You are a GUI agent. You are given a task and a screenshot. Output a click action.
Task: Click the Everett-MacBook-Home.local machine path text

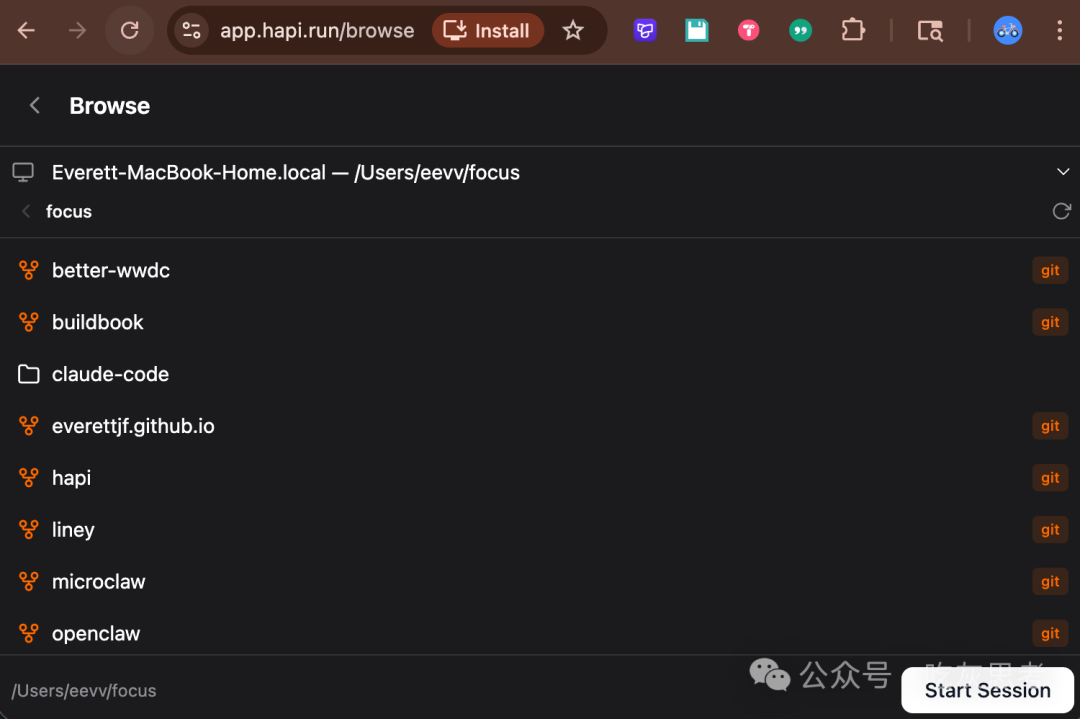pyautogui.click(x=286, y=172)
